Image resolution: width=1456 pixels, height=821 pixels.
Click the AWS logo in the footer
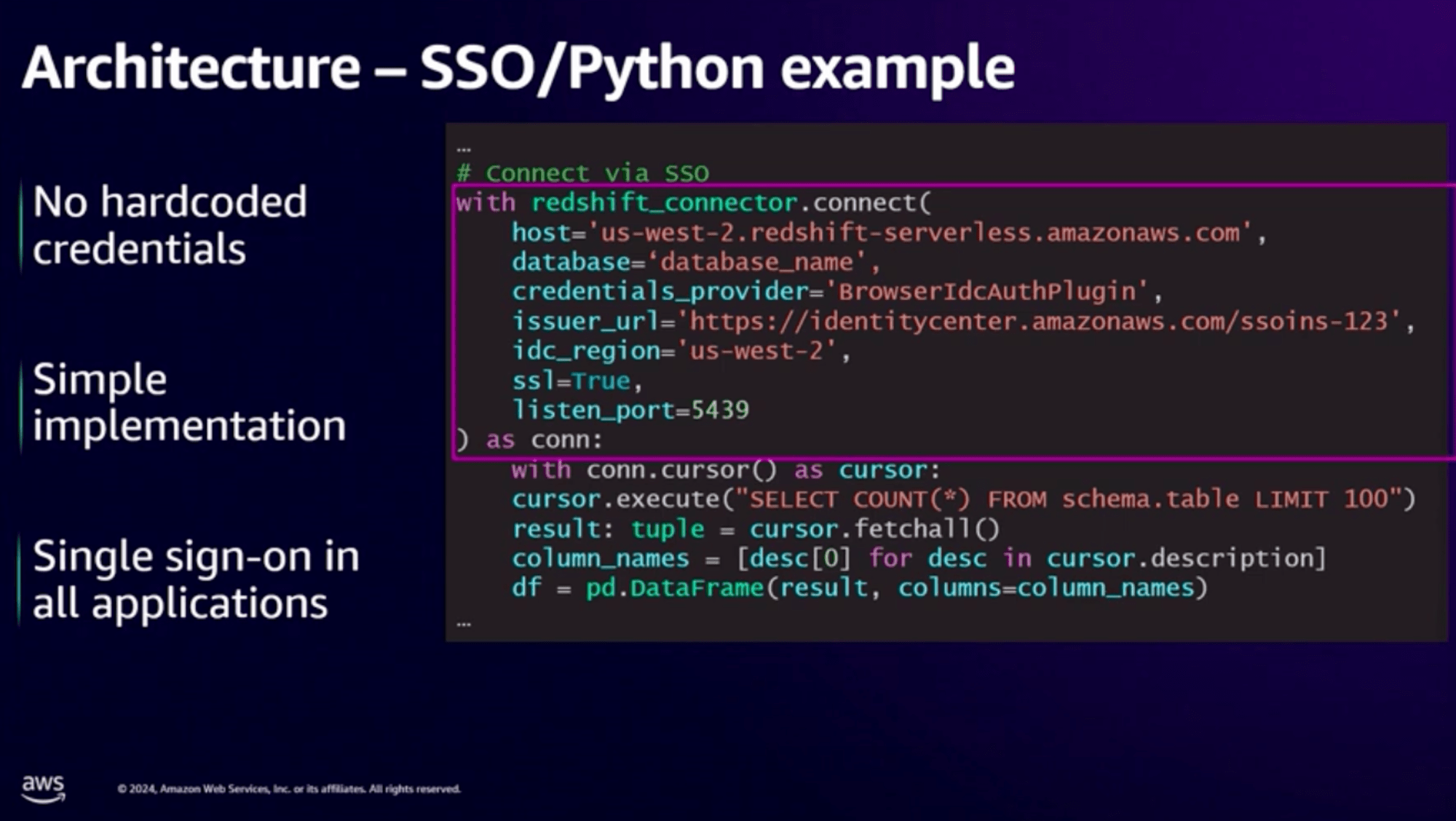tap(43, 788)
